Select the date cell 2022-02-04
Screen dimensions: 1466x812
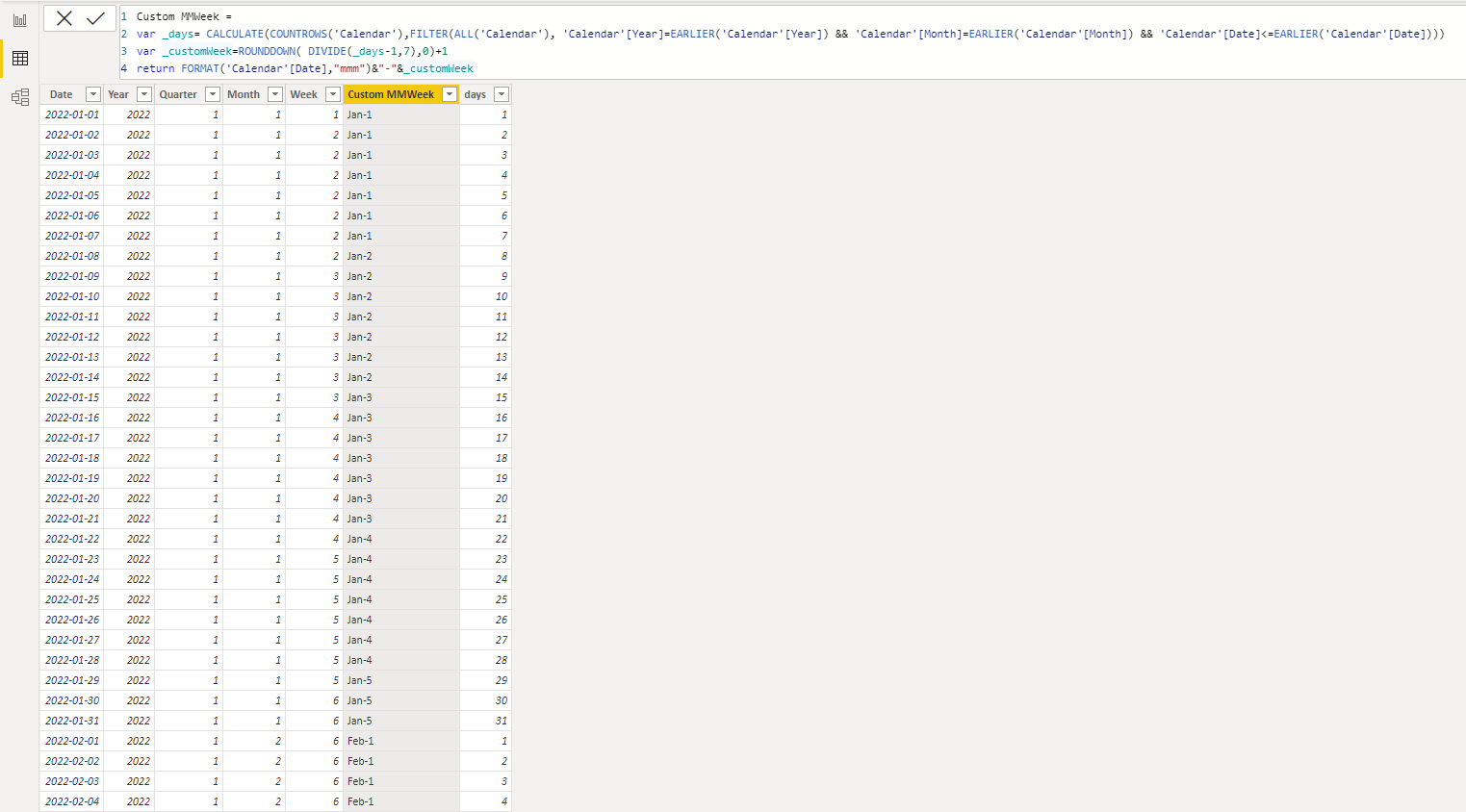coord(72,801)
